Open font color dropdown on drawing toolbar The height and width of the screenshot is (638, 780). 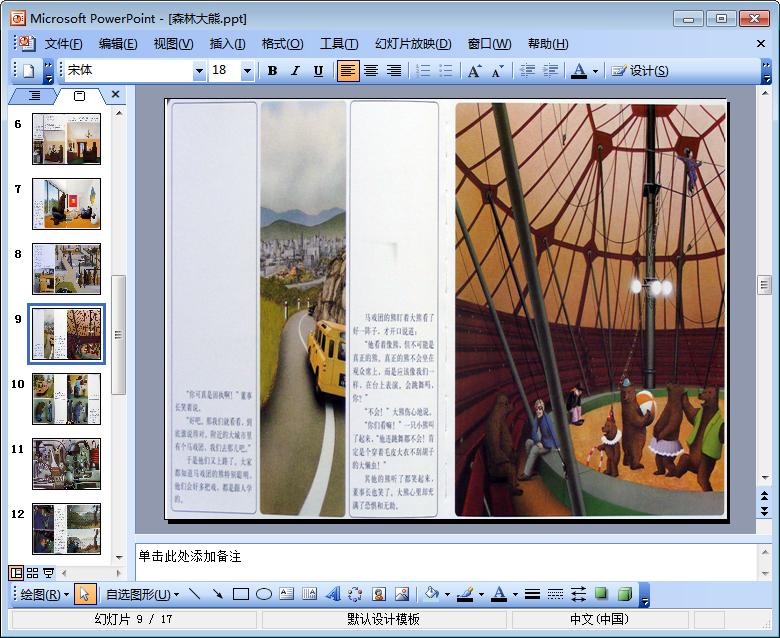(x=515, y=594)
